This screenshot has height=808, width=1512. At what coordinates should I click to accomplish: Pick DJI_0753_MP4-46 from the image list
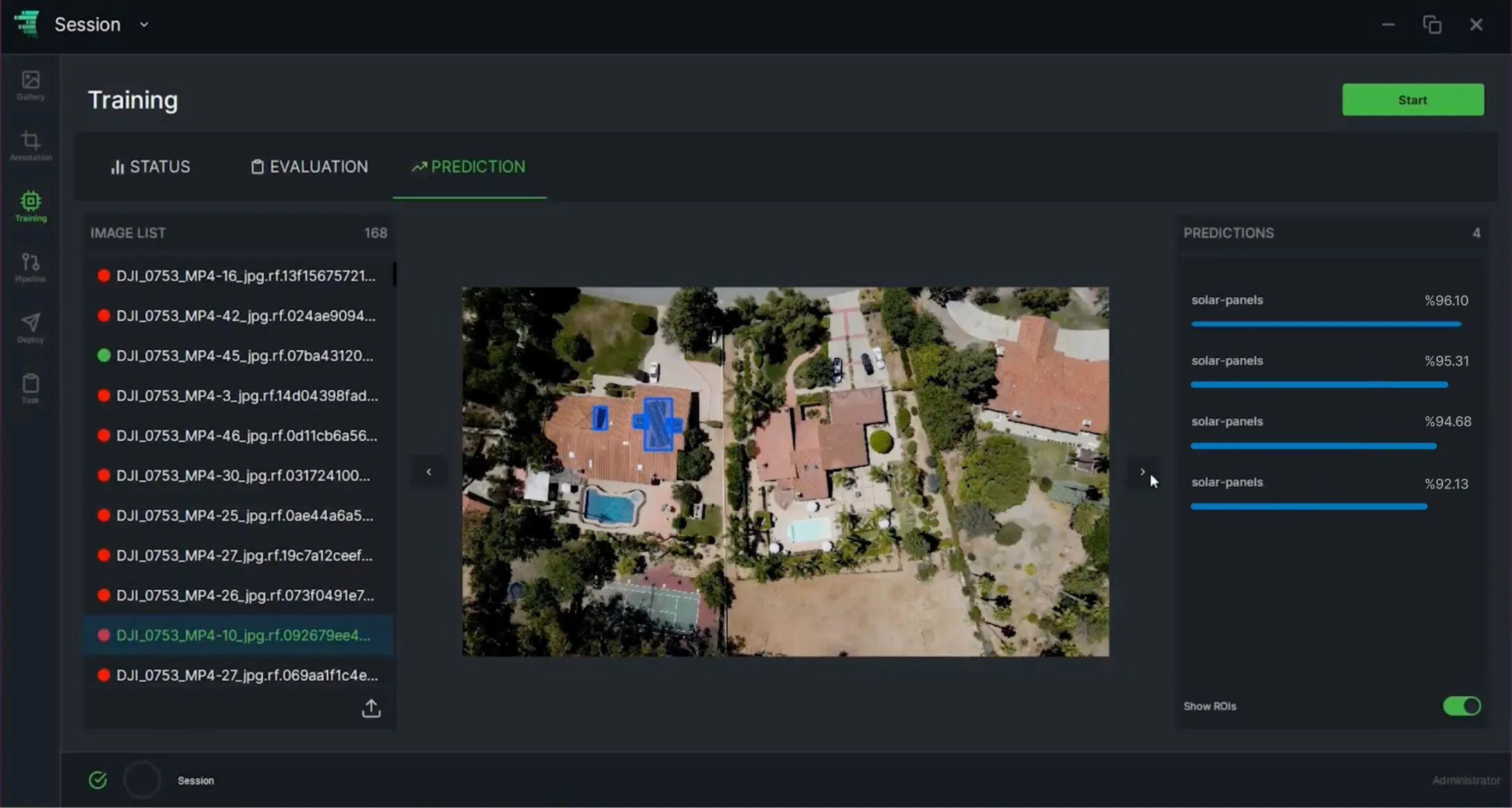click(238, 436)
